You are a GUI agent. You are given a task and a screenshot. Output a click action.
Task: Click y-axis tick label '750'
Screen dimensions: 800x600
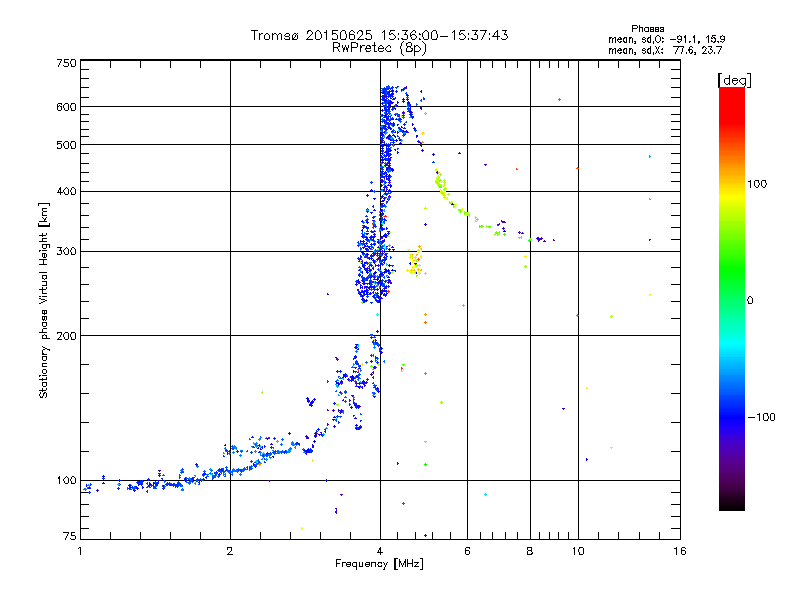(66, 63)
